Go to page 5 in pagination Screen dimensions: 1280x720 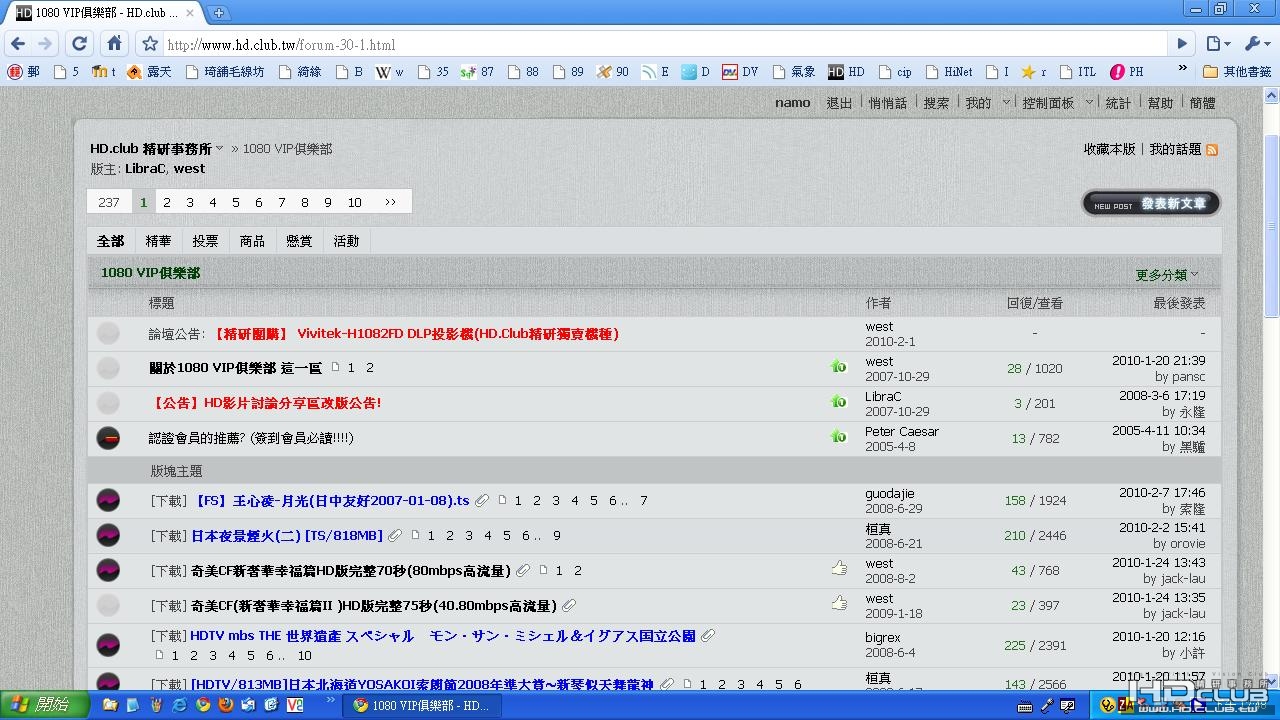(x=236, y=202)
